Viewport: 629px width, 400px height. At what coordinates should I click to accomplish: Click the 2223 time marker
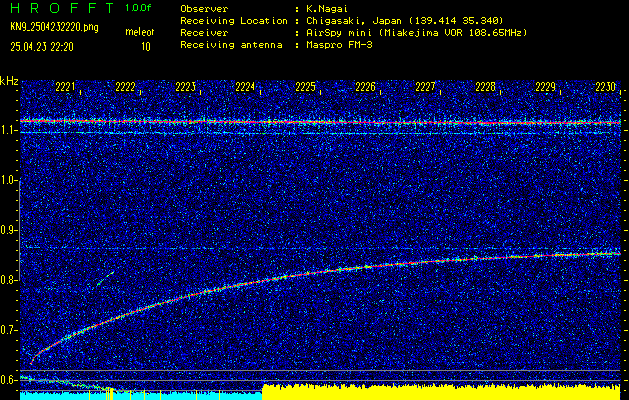click(x=185, y=87)
